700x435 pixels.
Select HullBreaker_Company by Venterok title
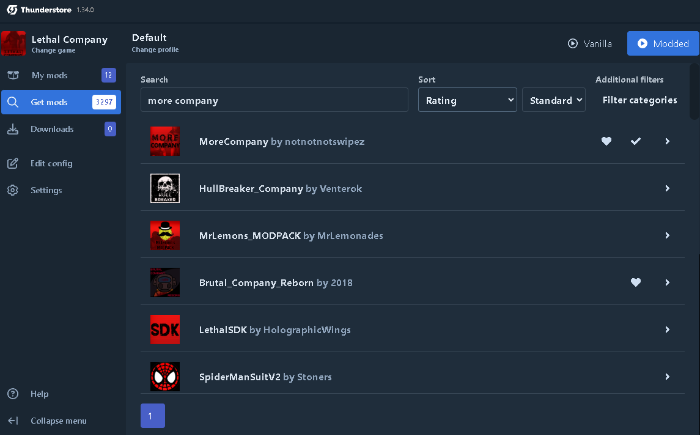click(280, 188)
